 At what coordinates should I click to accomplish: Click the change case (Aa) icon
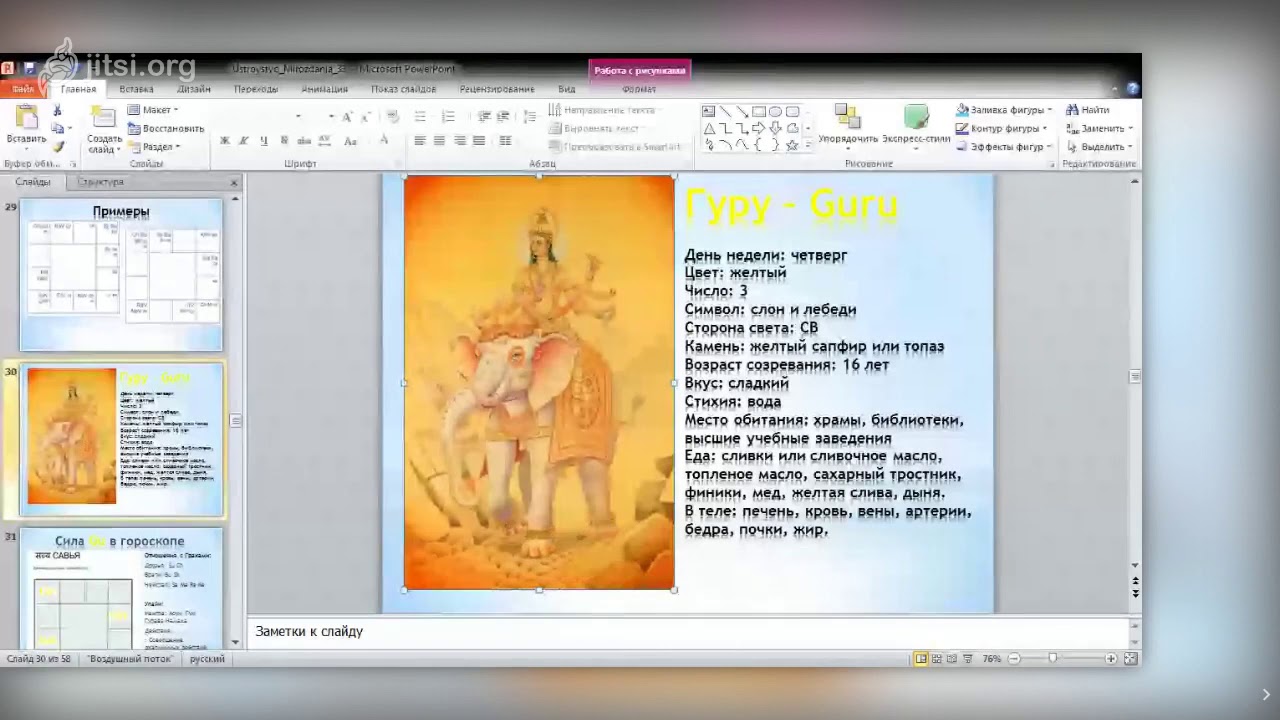point(352,141)
